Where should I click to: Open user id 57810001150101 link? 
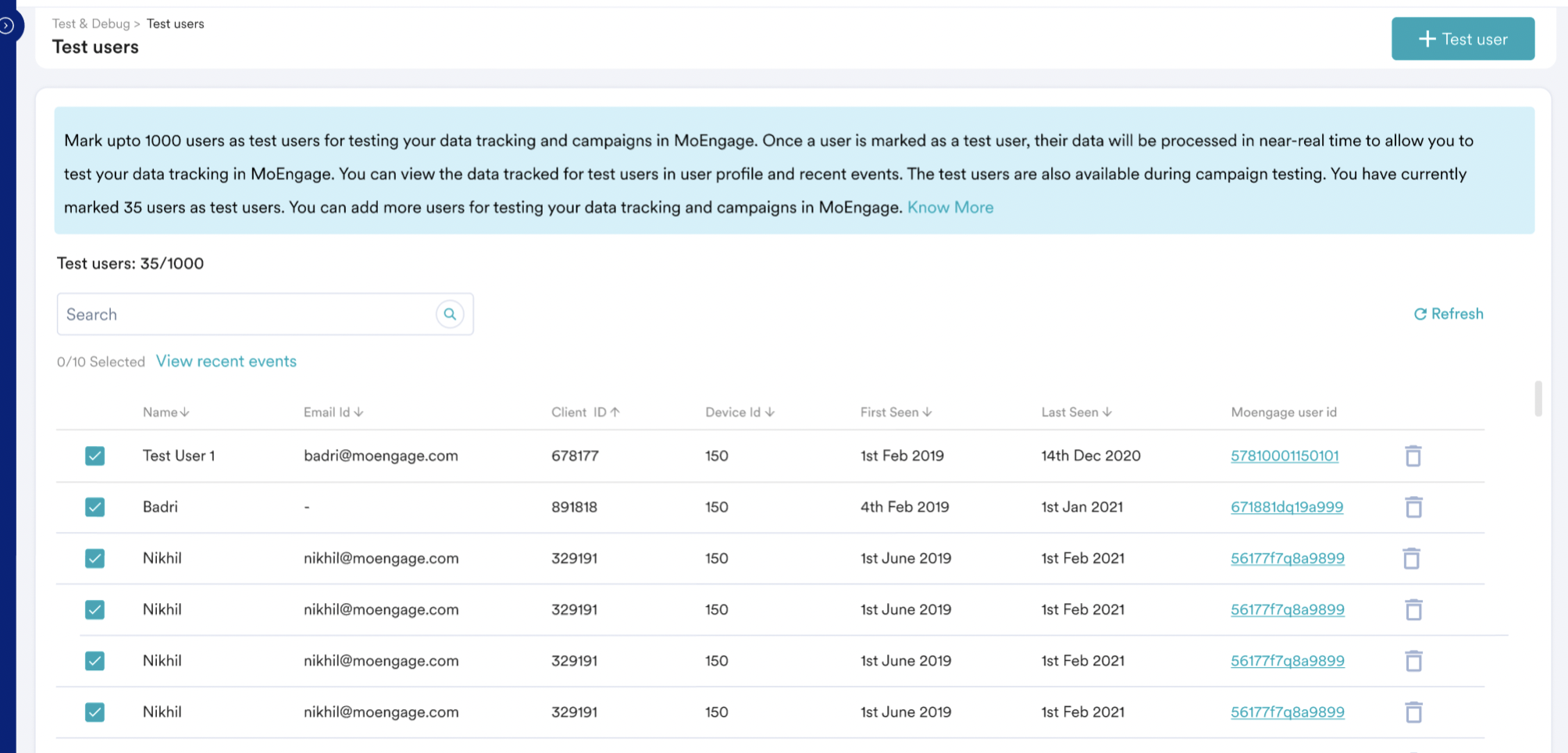[x=1284, y=455]
